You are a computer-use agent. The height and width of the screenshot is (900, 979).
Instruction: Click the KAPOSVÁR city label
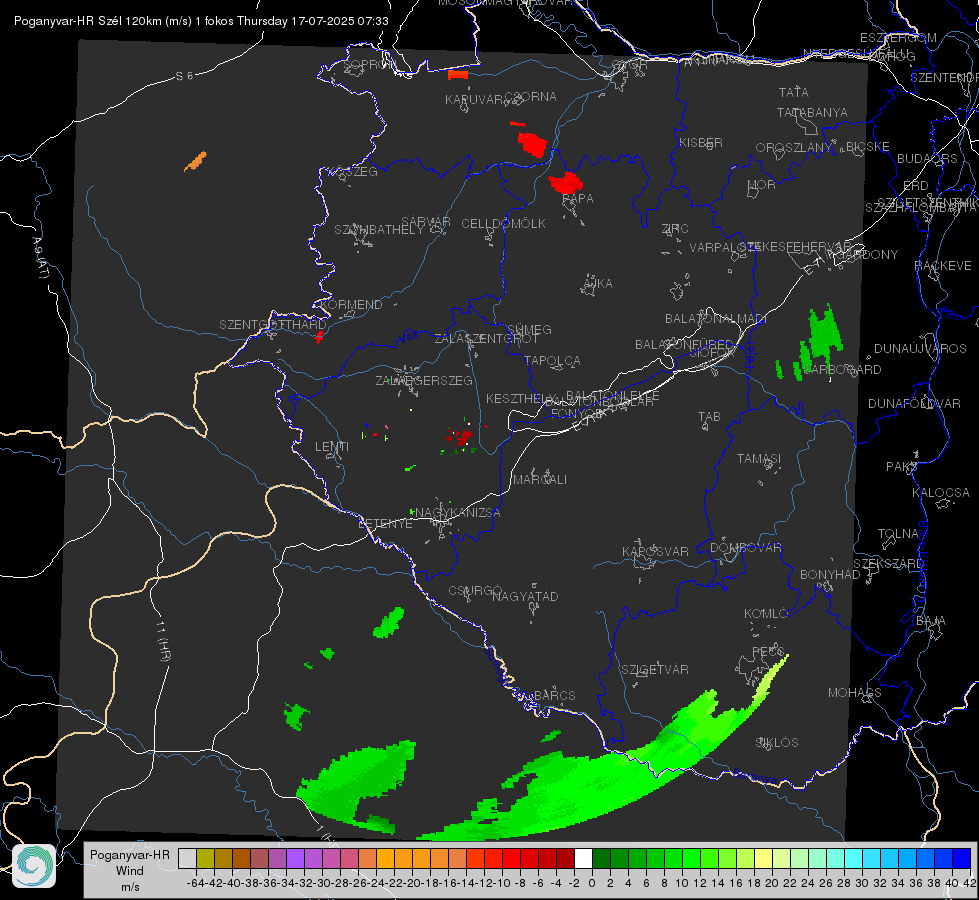pos(655,551)
